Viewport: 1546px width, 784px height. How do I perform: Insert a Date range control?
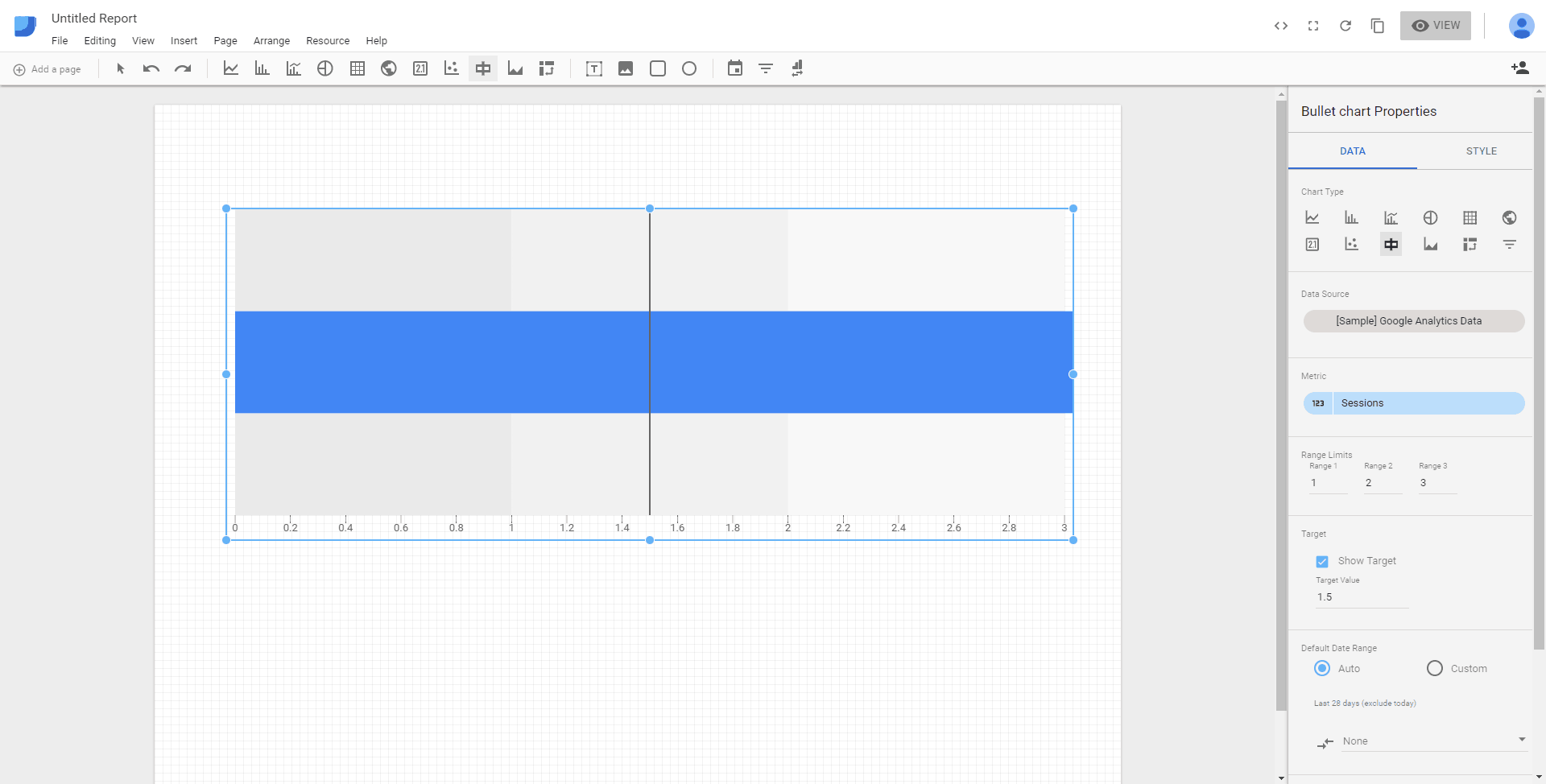point(735,68)
